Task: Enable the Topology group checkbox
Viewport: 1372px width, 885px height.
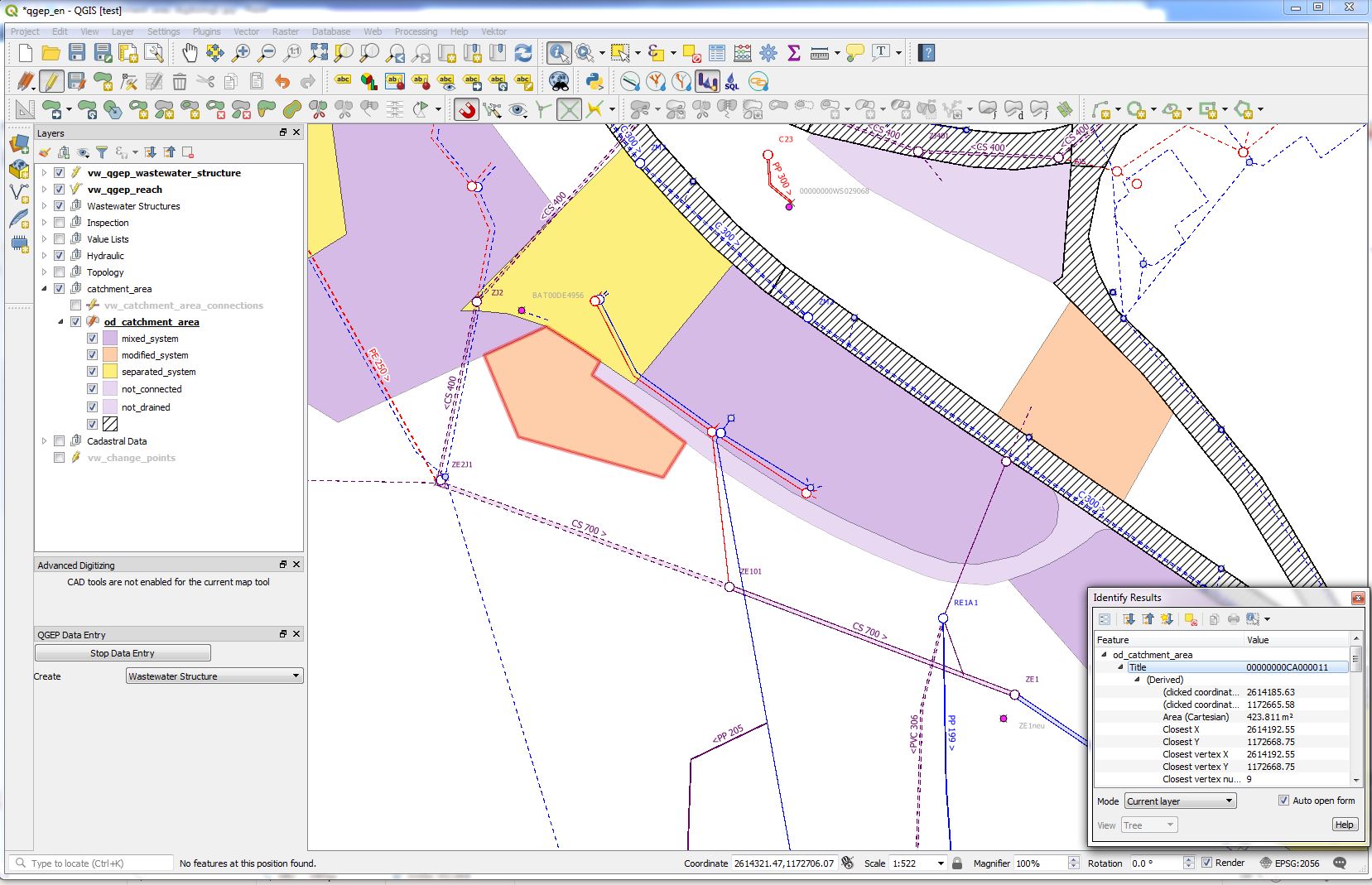Action: coord(59,272)
